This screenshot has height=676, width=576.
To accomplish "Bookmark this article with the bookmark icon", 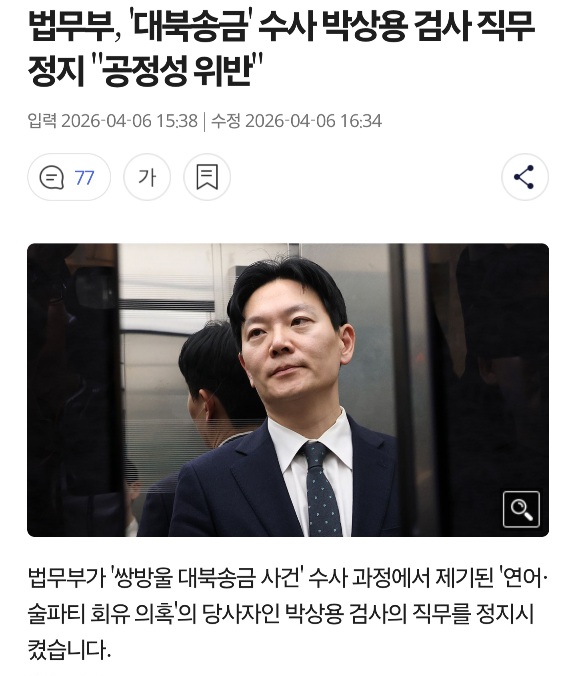I will (207, 177).
